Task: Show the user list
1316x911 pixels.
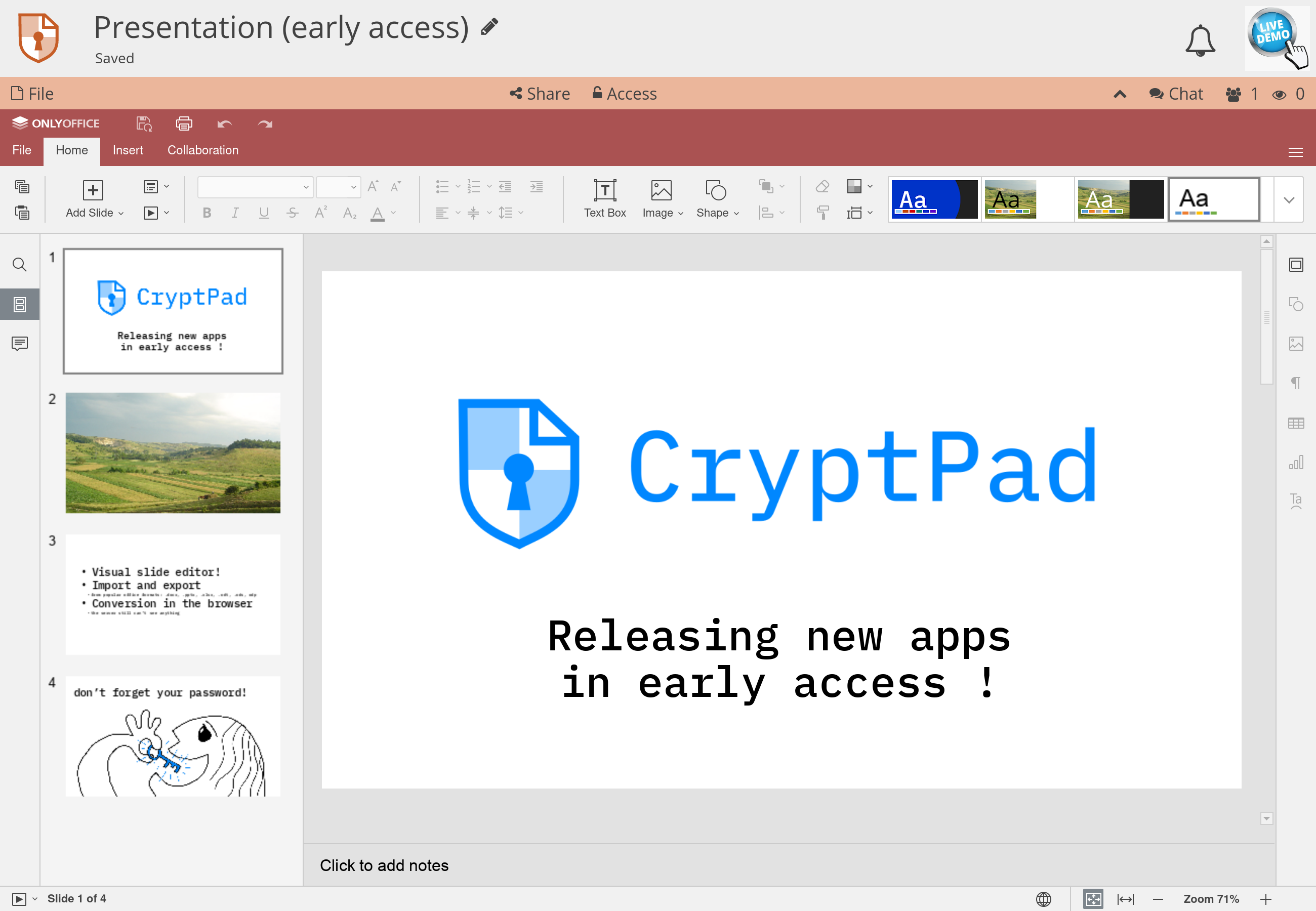Action: click(1242, 94)
